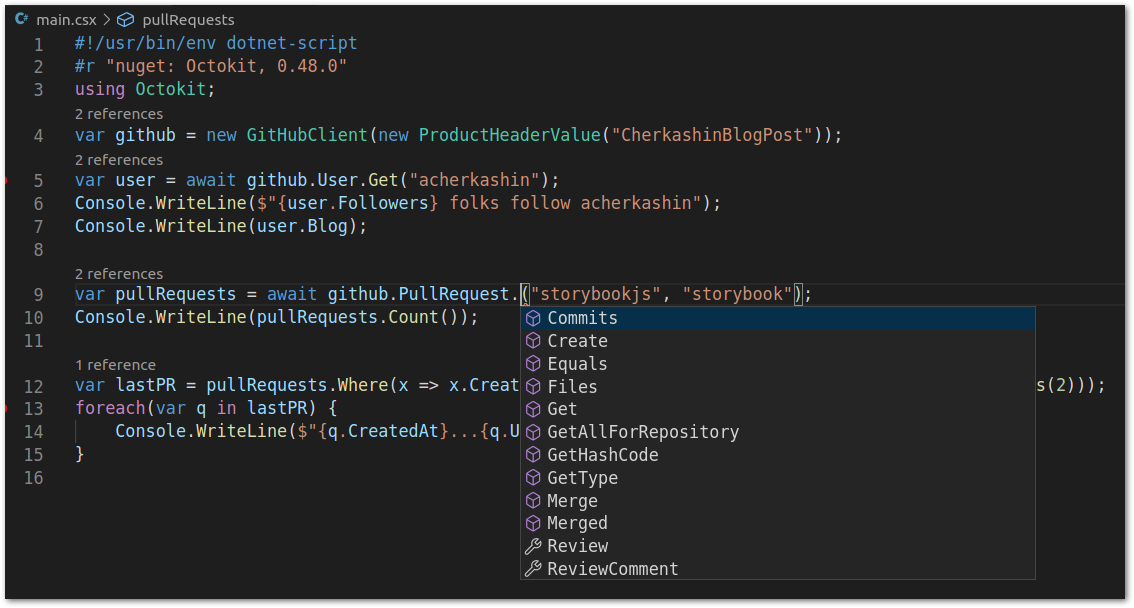Select the Equals suggestion entry
Image resolution: width=1134 pixels, height=608 pixels.
[x=577, y=364]
